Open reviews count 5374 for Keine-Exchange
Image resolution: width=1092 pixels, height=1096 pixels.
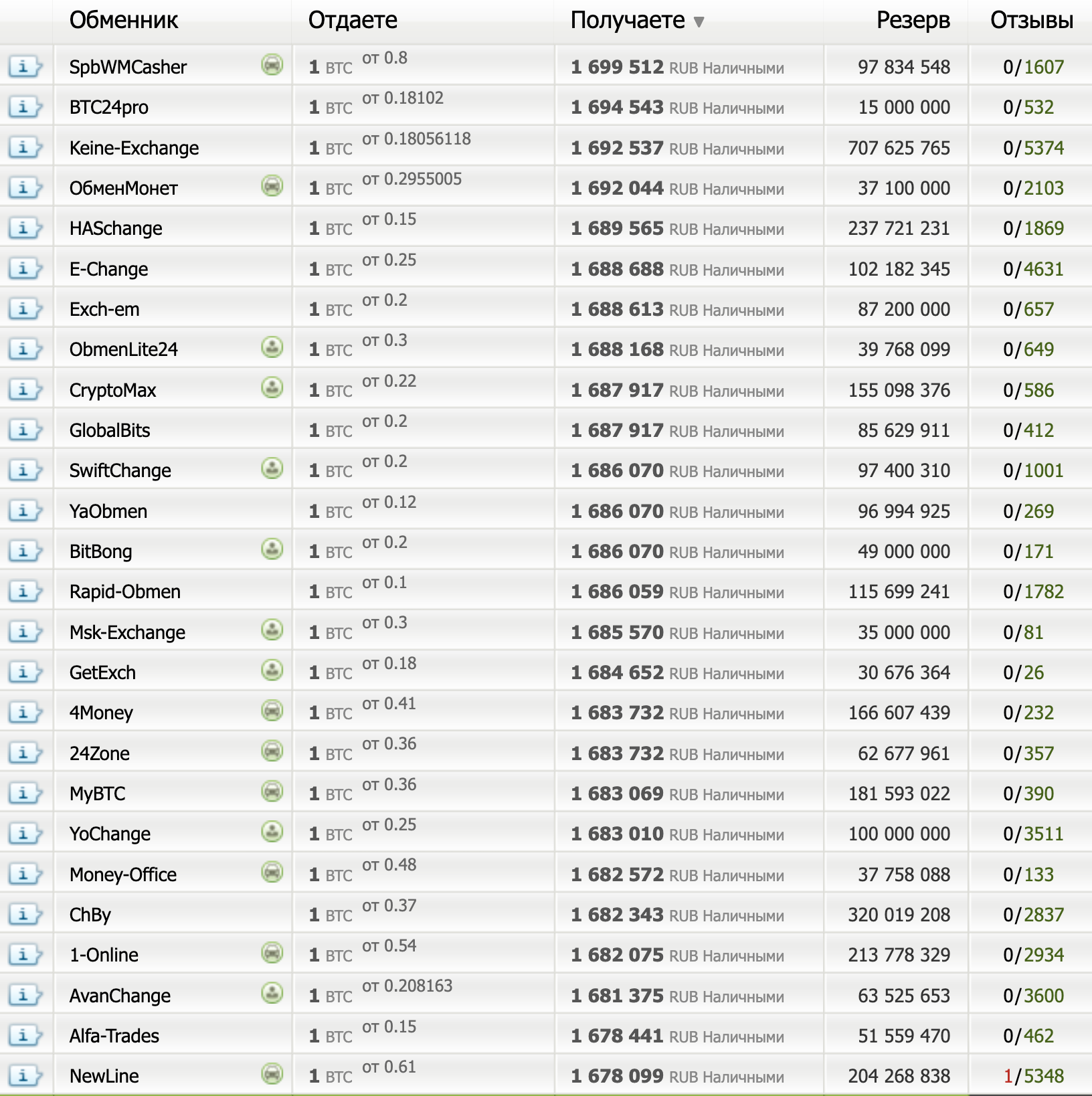tap(1044, 148)
